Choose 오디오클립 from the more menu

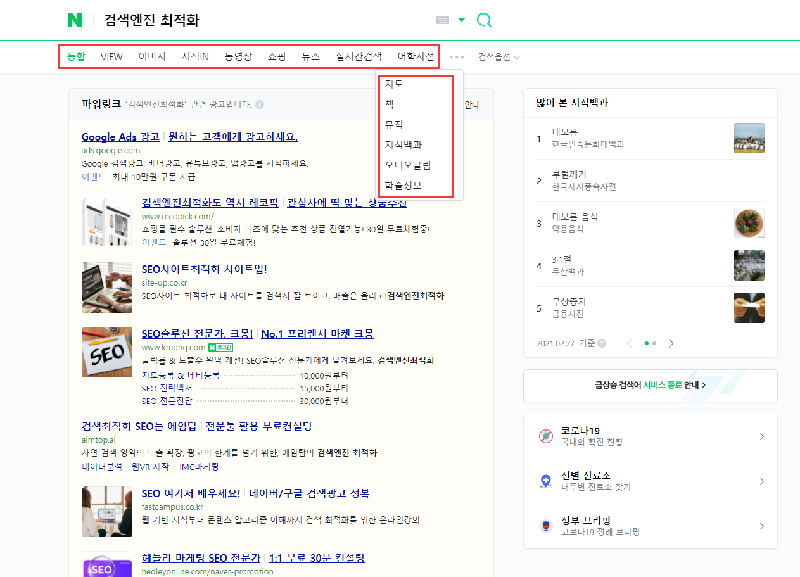[408, 165]
